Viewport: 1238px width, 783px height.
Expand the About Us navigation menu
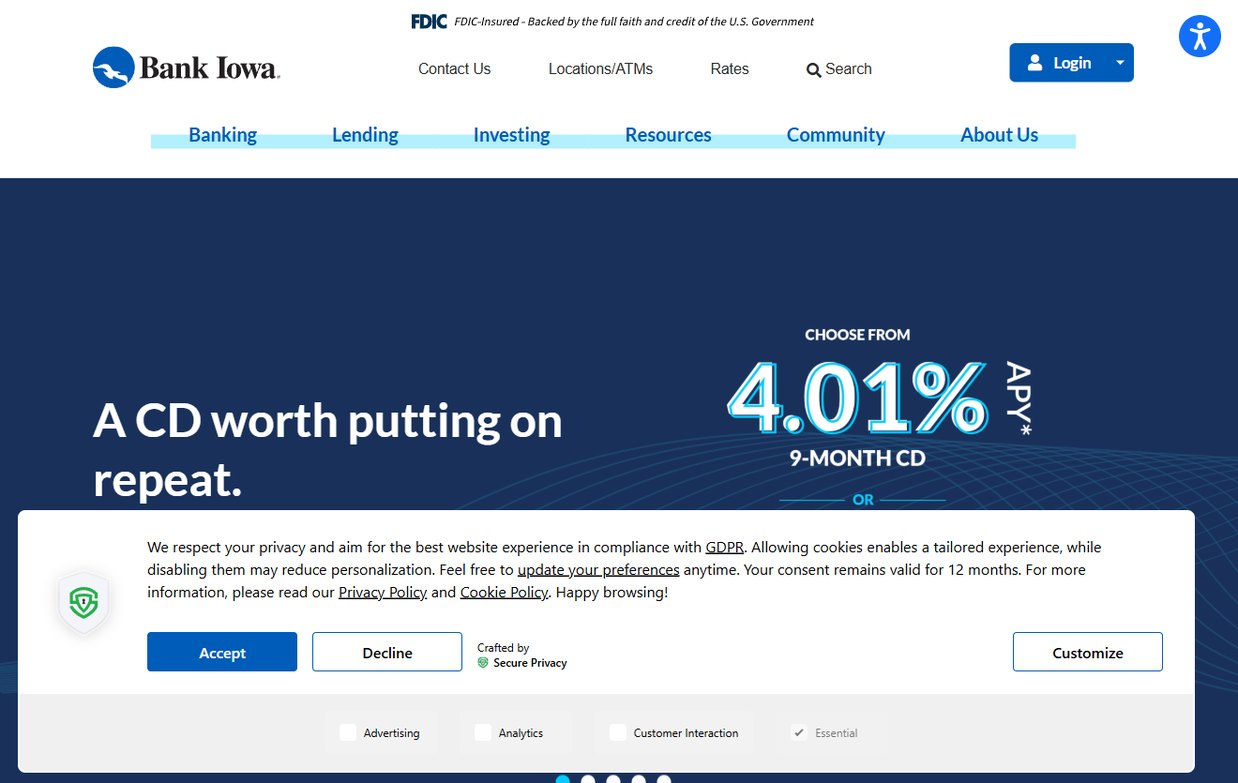(999, 135)
